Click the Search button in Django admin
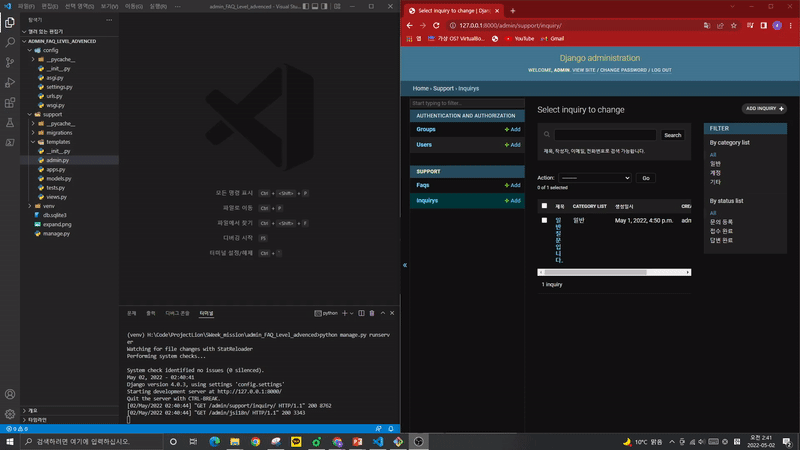Viewport: 800px width, 450px height. pos(672,135)
